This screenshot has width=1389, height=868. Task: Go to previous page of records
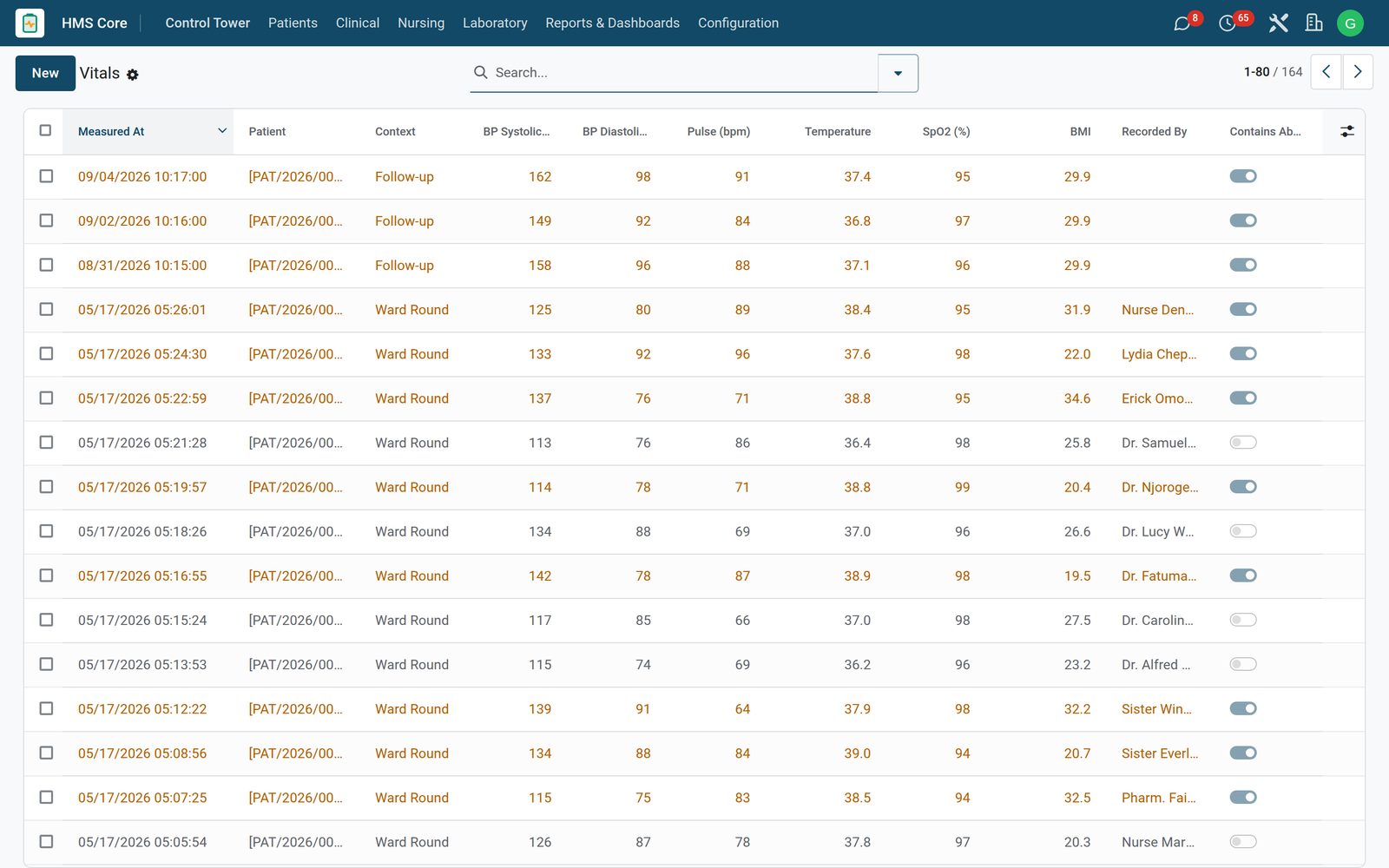pos(1326,72)
